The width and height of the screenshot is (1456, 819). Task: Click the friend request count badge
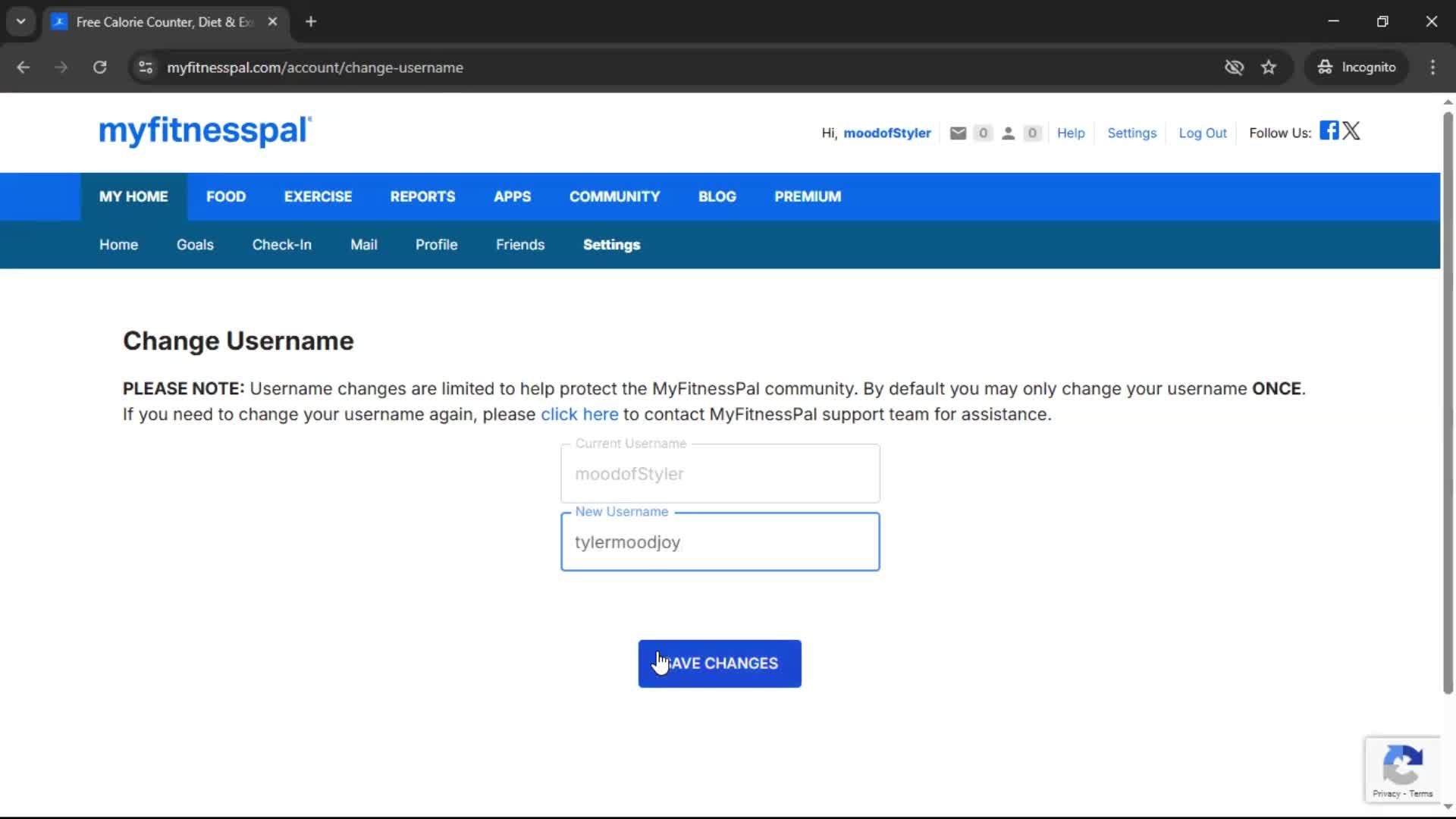[1032, 133]
